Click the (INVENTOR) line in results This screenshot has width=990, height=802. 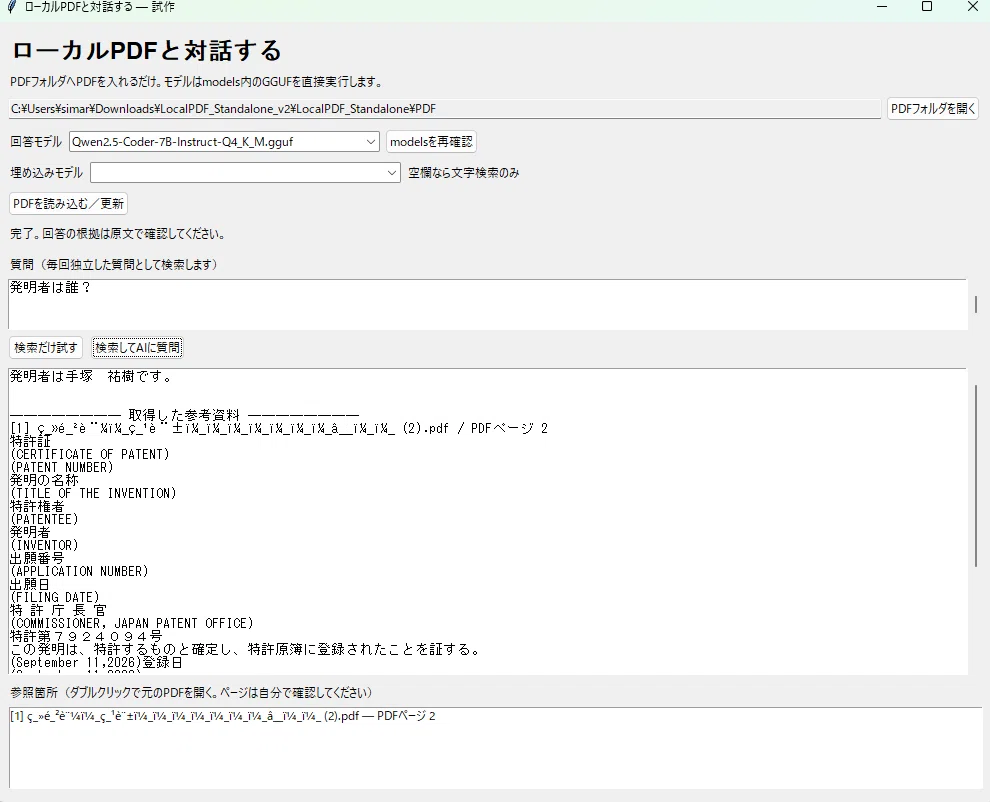pos(44,546)
